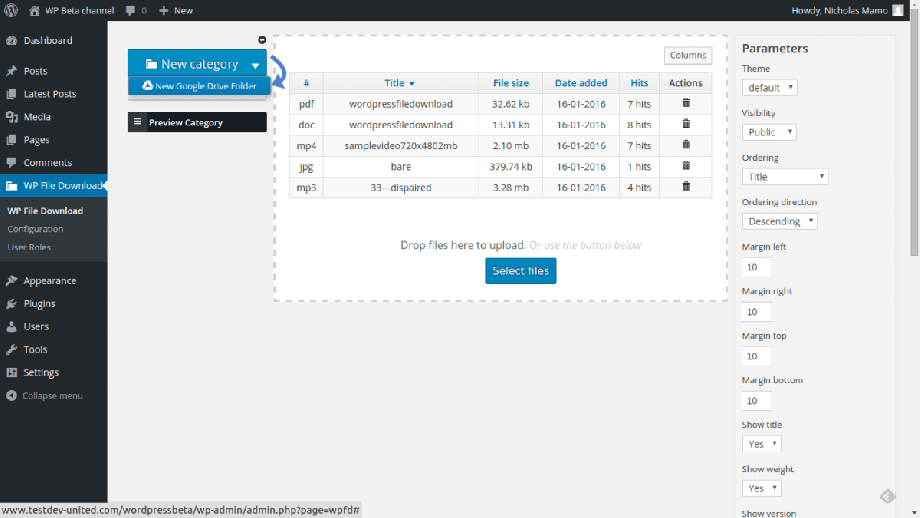This screenshot has width=920, height=518.
Task: Click the Users person icon
Action: 11,326
